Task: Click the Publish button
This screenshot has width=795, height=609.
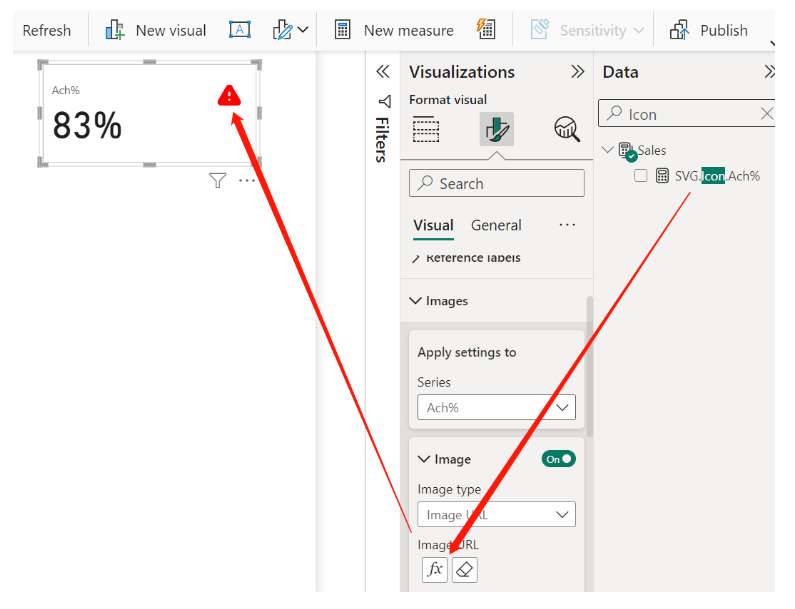Action: [709, 30]
